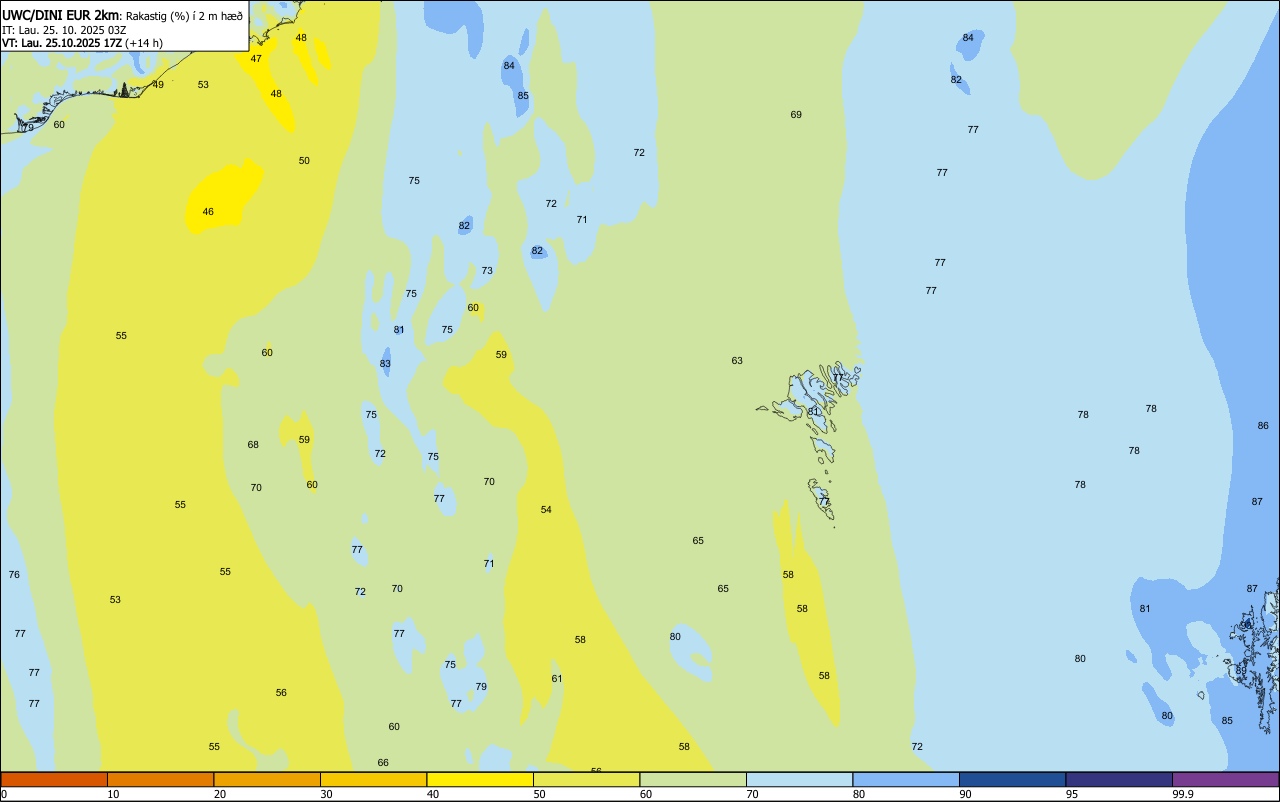Pick the 90–95 dark blue legend swatch

[x=1012, y=779]
